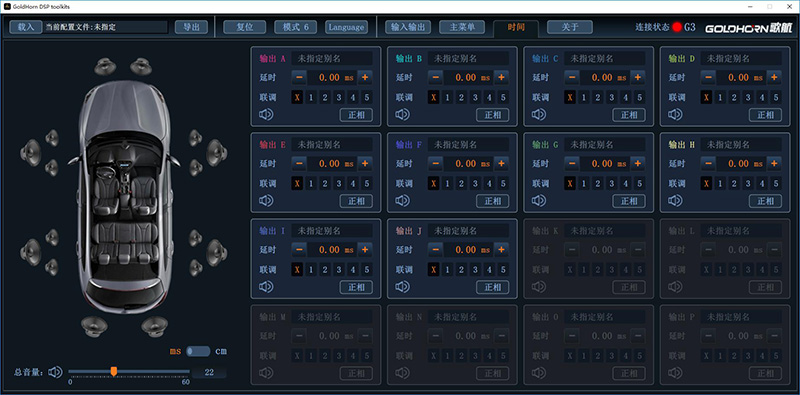Select front left woofer speaker beside car
This screenshot has height=395, width=800.
[x=31, y=152]
